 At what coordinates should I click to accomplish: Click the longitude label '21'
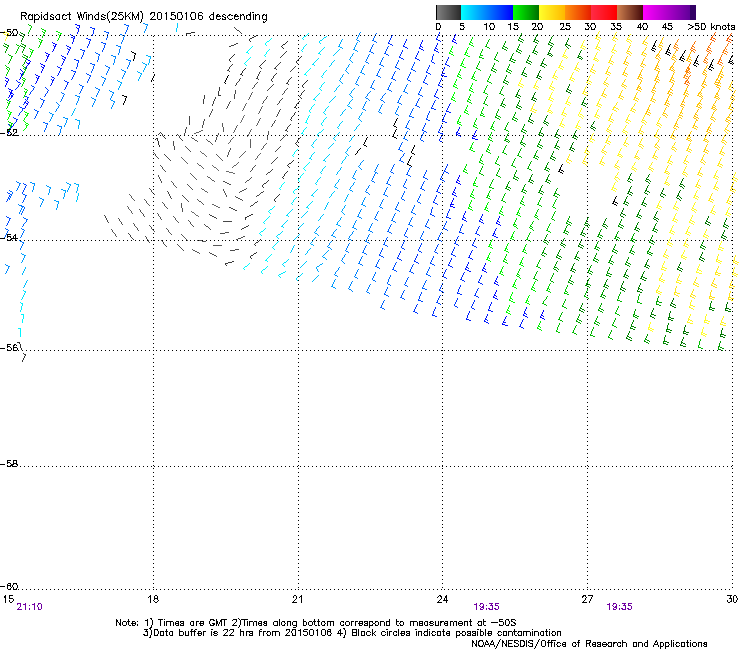[297, 599]
